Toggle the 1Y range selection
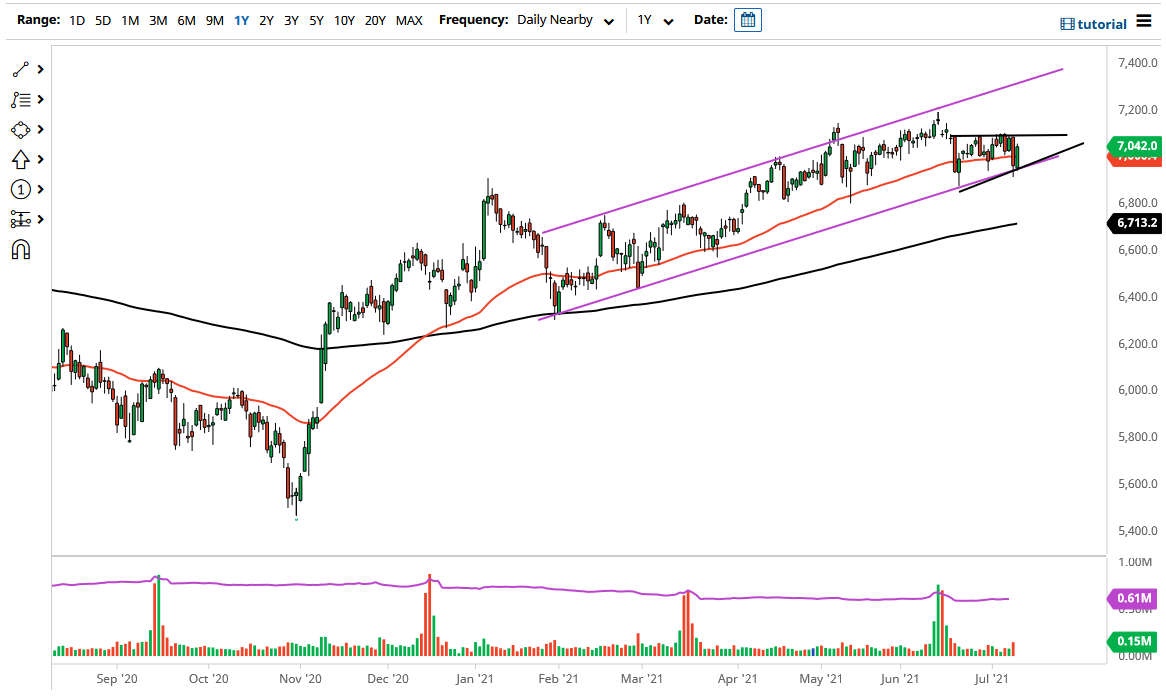1166x697 pixels. tap(240, 19)
